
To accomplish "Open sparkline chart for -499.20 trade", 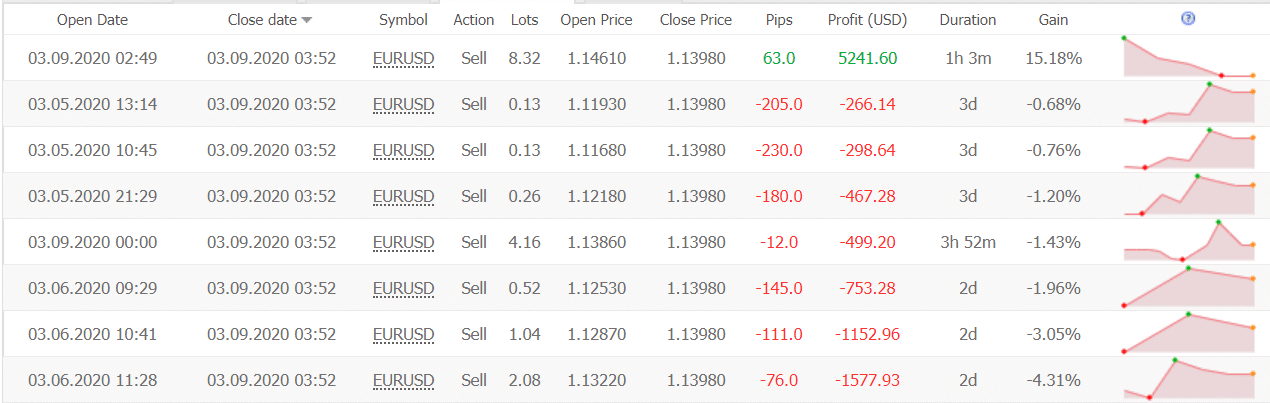I will coord(1189,241).
